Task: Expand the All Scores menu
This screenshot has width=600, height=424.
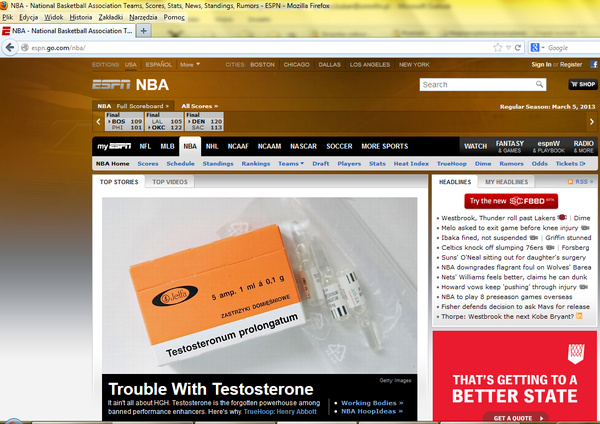Action: coord(201,105)
